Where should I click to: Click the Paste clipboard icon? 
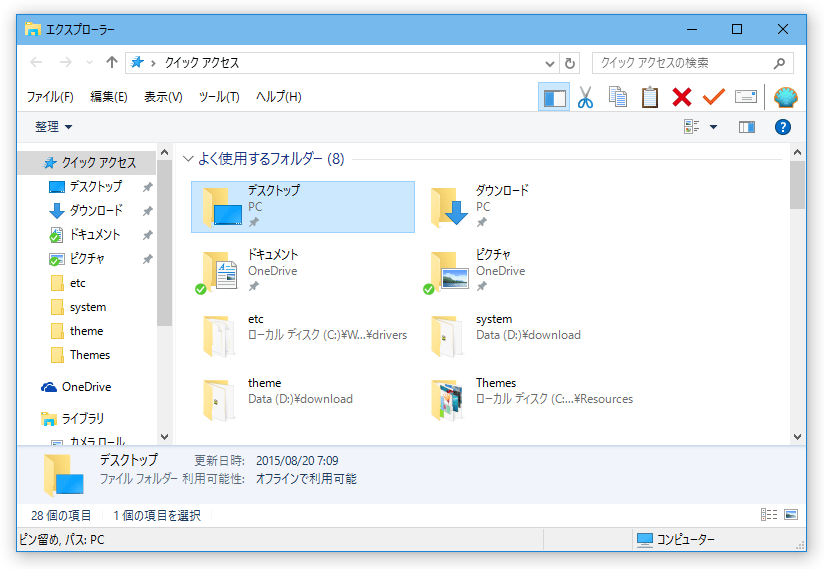click(650, 97)
